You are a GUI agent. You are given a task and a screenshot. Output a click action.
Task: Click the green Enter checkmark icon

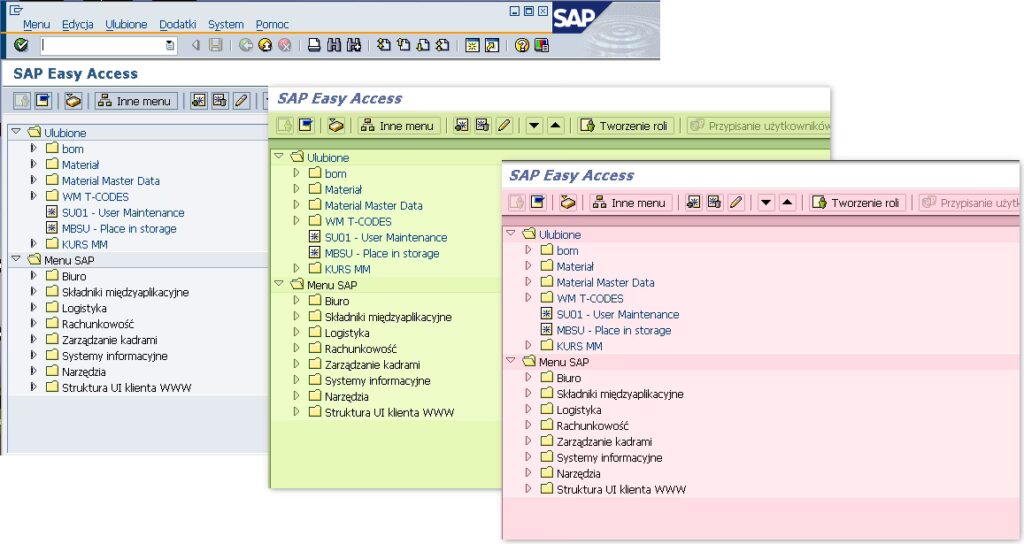coord(21,45)
